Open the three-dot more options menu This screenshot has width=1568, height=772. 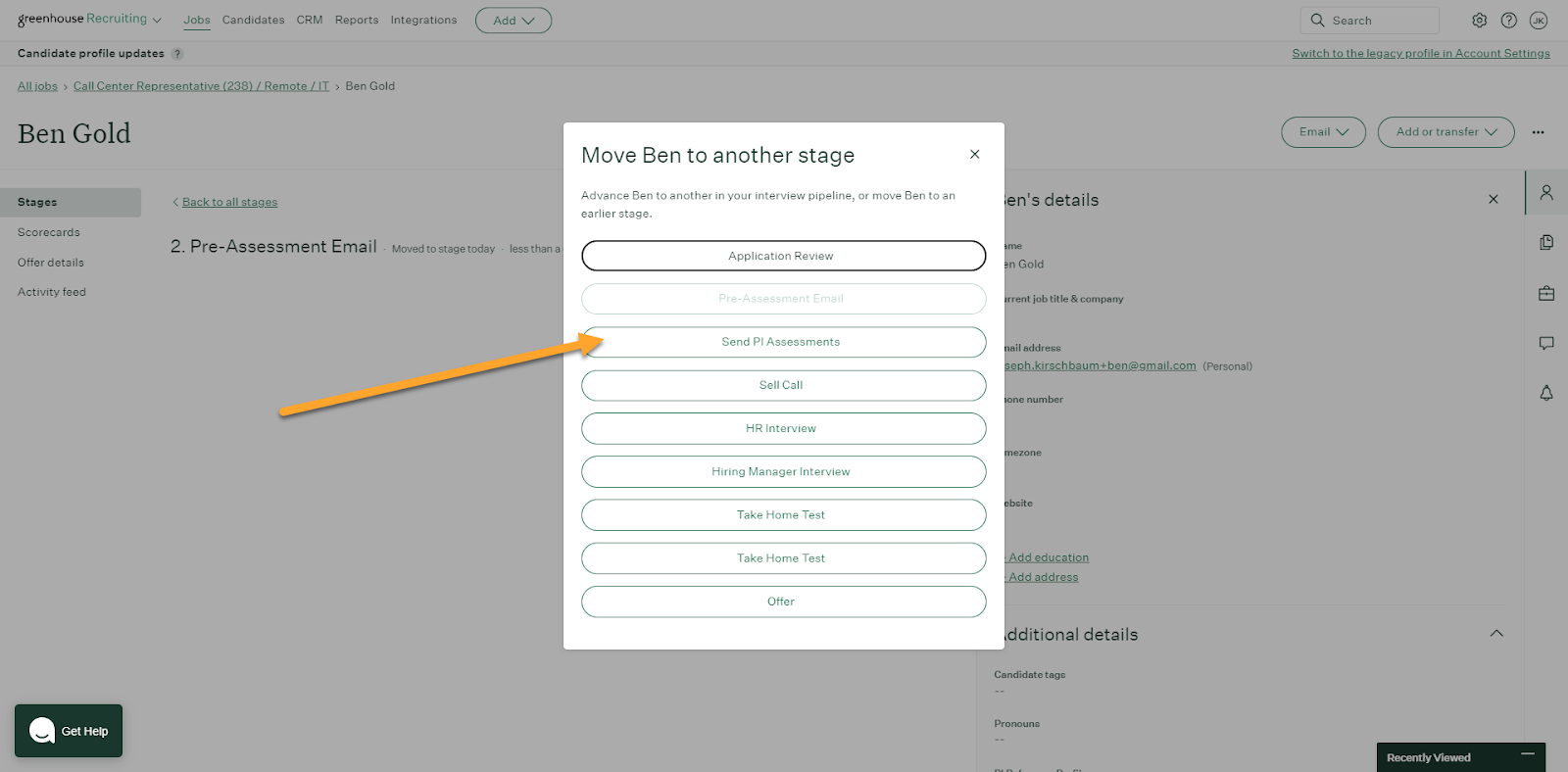[x=1539, y=132]
